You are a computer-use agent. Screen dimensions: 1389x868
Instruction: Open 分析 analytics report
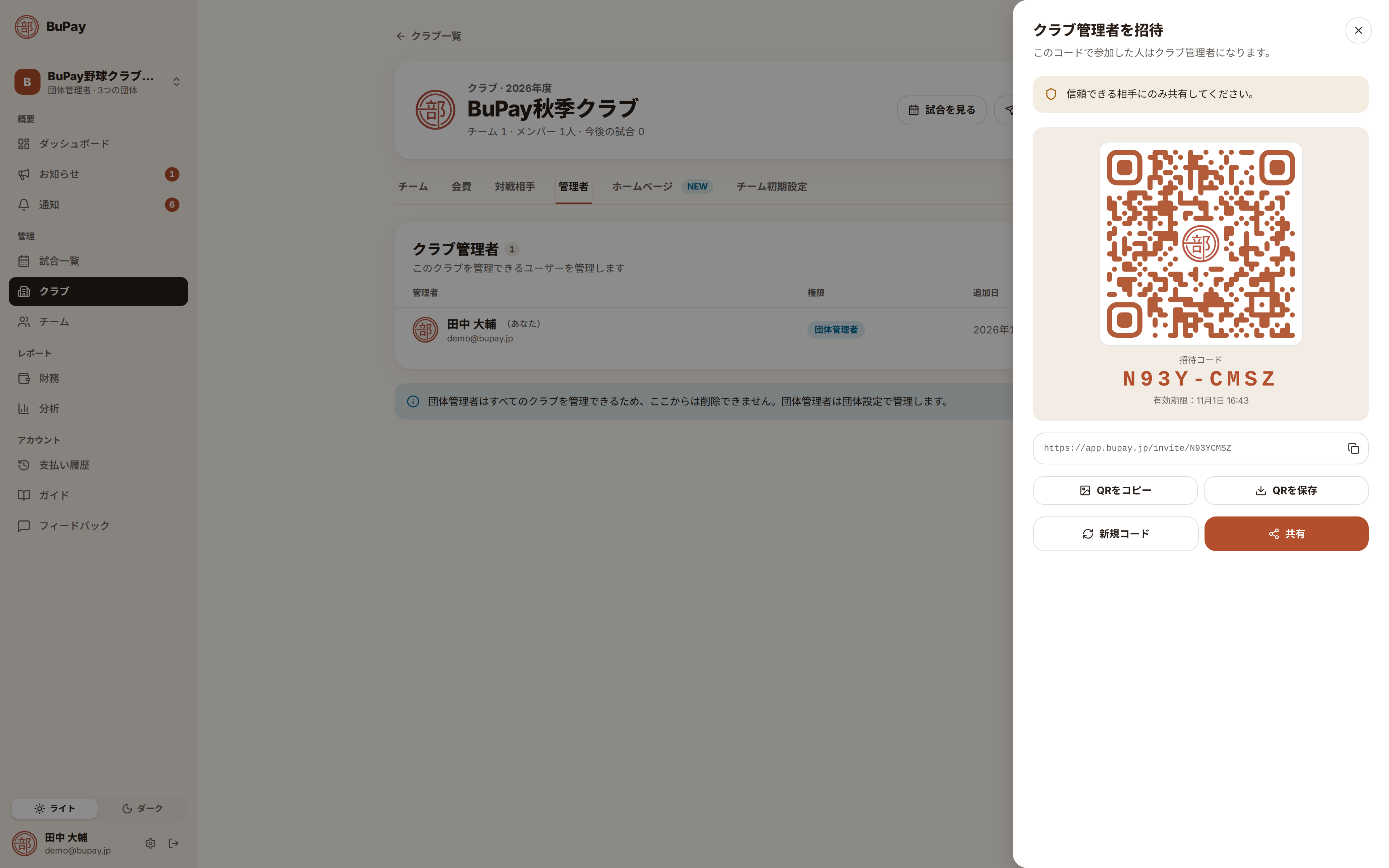pos(98,409)
